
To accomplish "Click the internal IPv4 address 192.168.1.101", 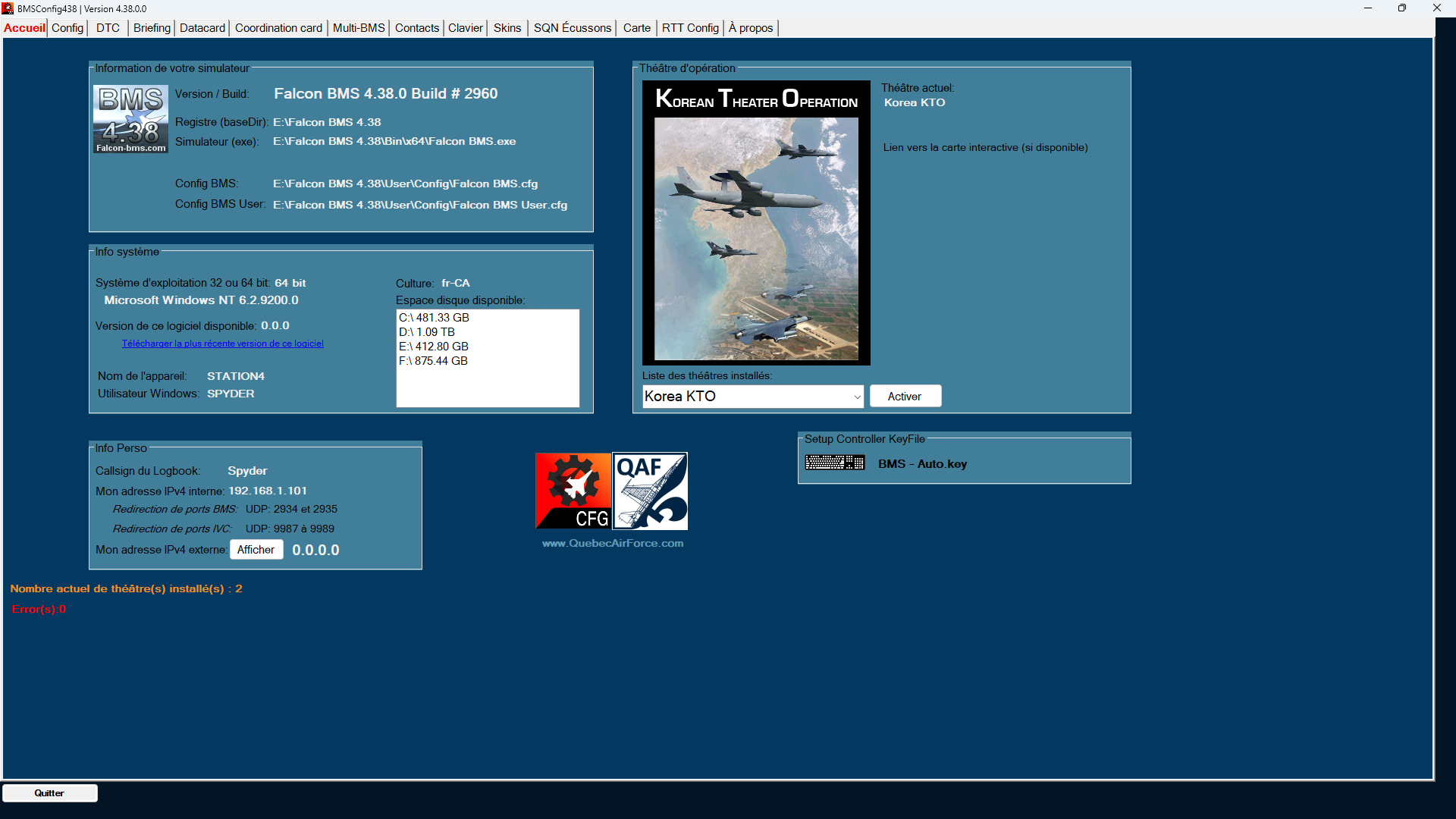I will point(268,491).
